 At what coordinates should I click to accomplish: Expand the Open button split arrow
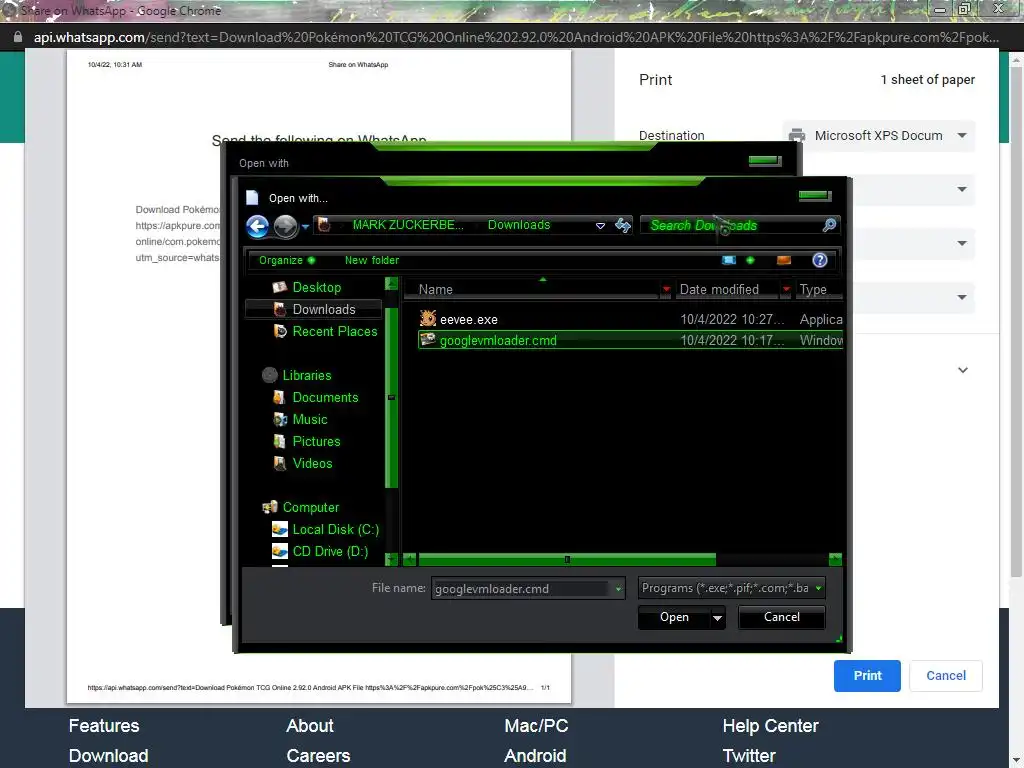tap(717, 618)
